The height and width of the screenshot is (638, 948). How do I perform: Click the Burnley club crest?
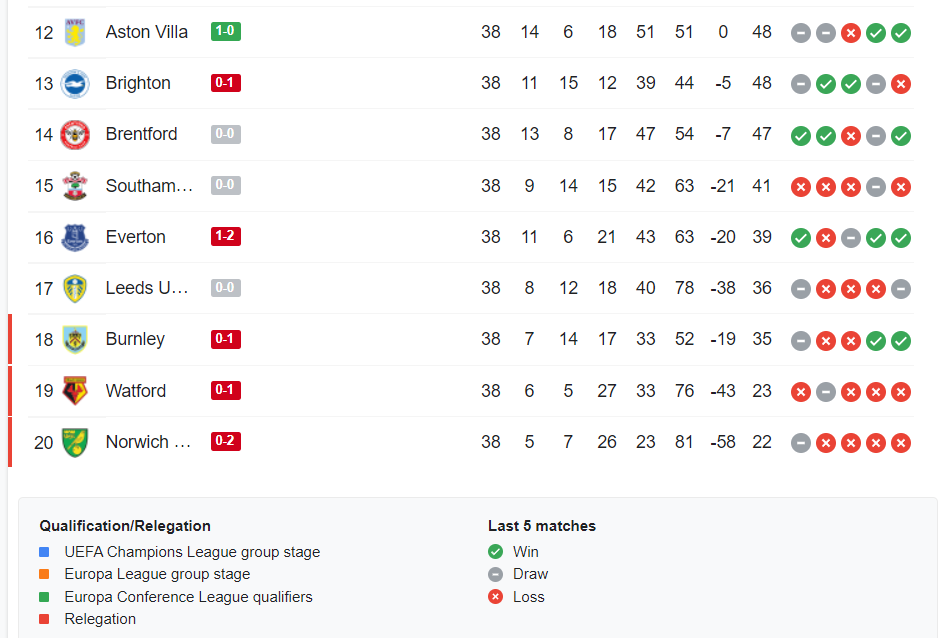click(x=75, y=339)
